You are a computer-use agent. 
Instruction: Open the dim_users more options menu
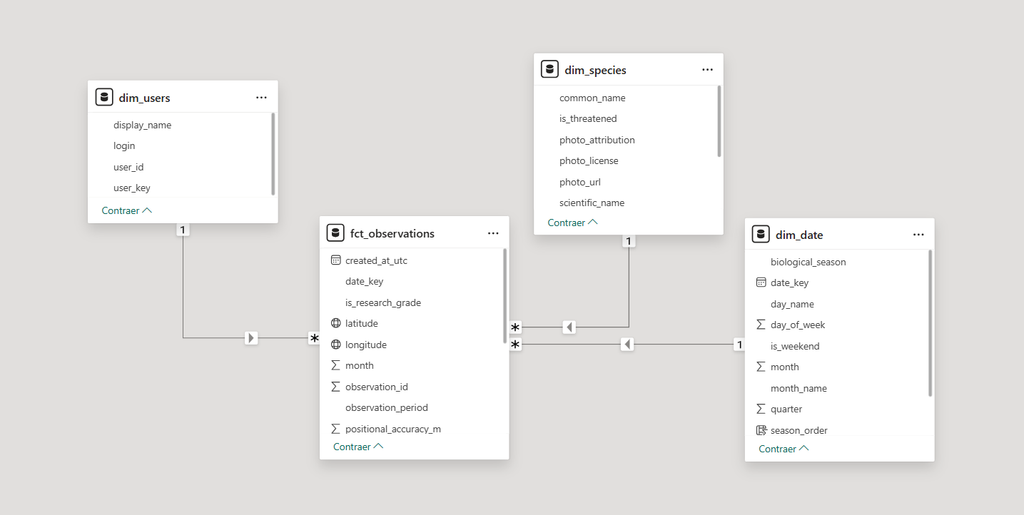(261, 97)
